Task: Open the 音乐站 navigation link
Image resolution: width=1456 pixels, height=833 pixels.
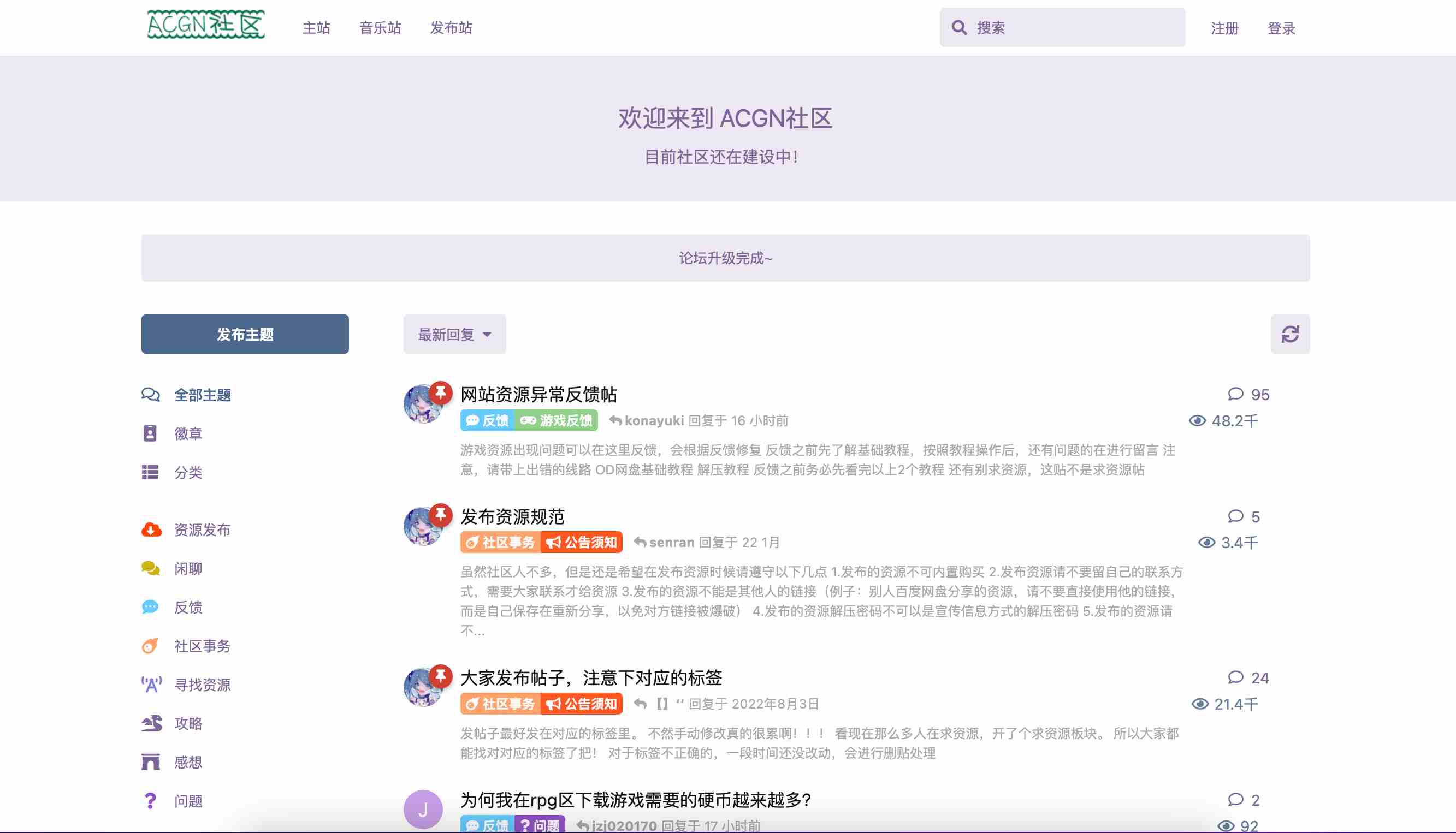Action: pos(381,27)
